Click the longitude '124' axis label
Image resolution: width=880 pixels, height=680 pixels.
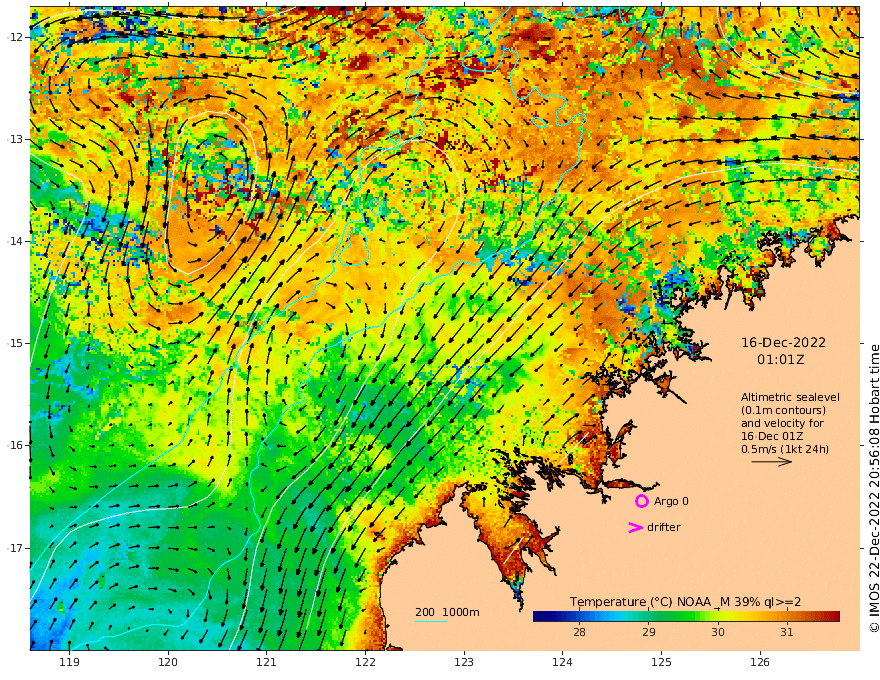click(x=563, y=662)
